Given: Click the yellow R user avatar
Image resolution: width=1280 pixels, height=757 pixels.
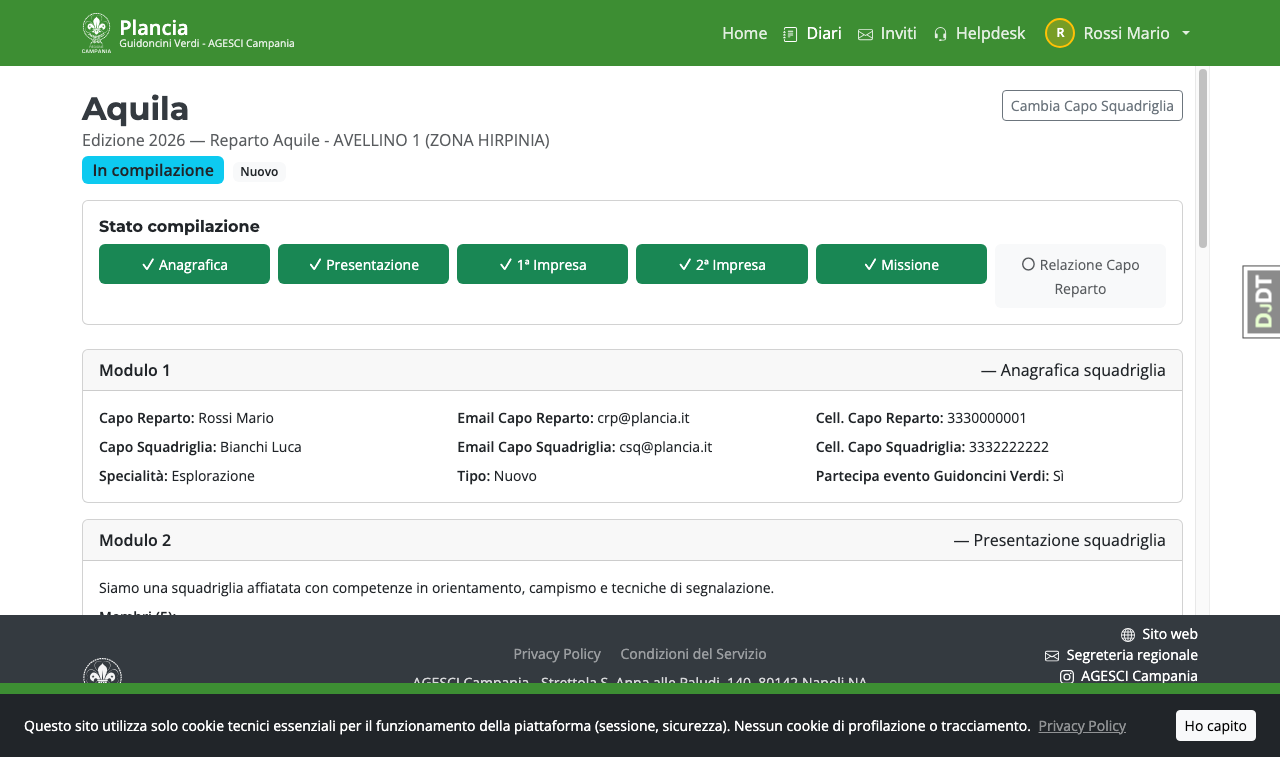Looking at the screenshot, I should 1060,33.
